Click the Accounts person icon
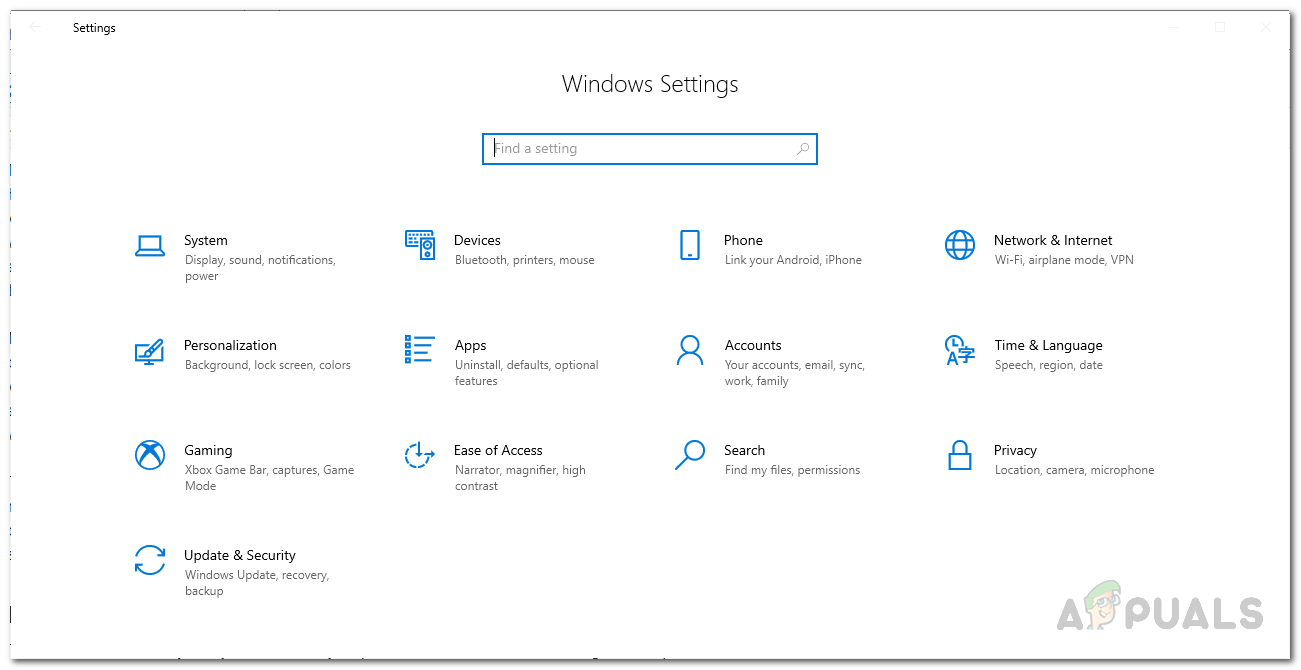 coord(690,350)
